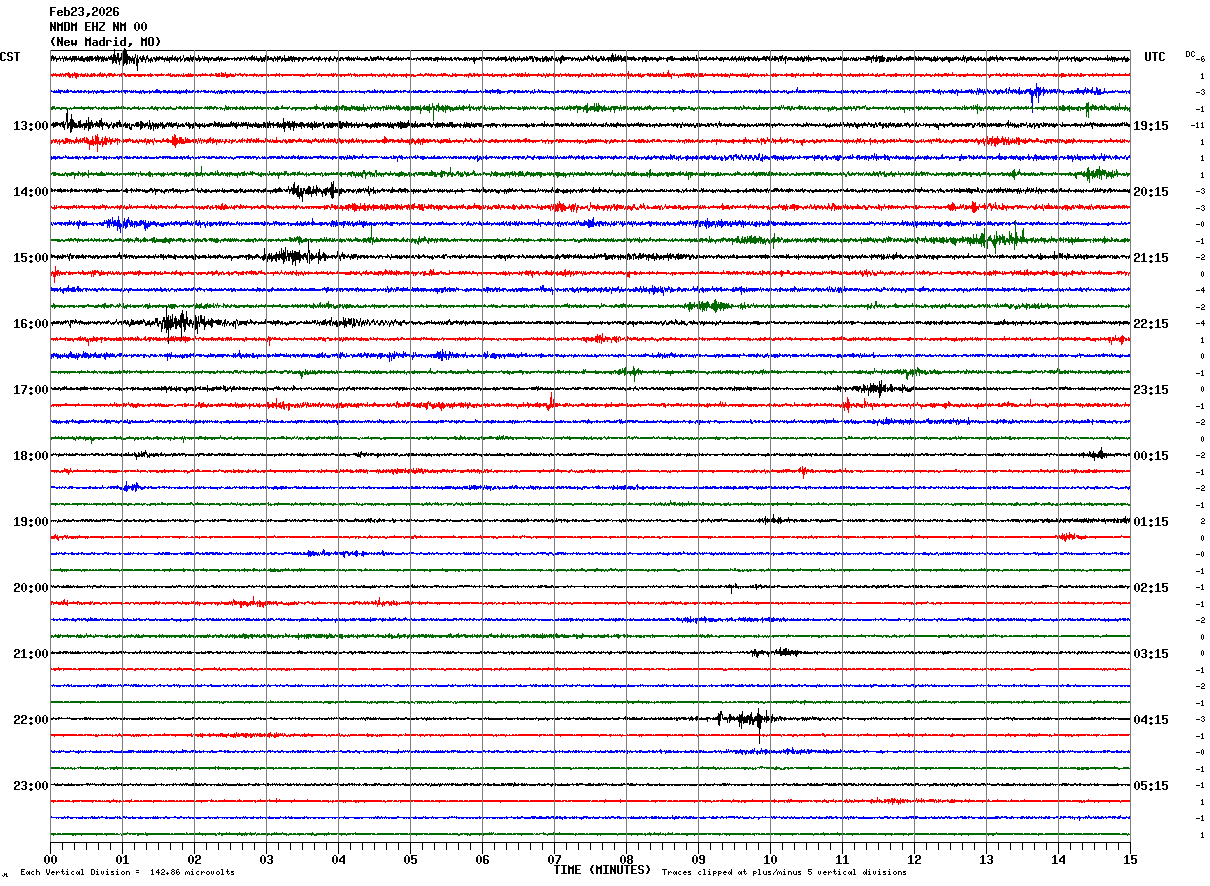The width and height of the screenshot is (1210, 886).
Task: Click the 04:15 UTC time label
Action: tap(1151, 720)
